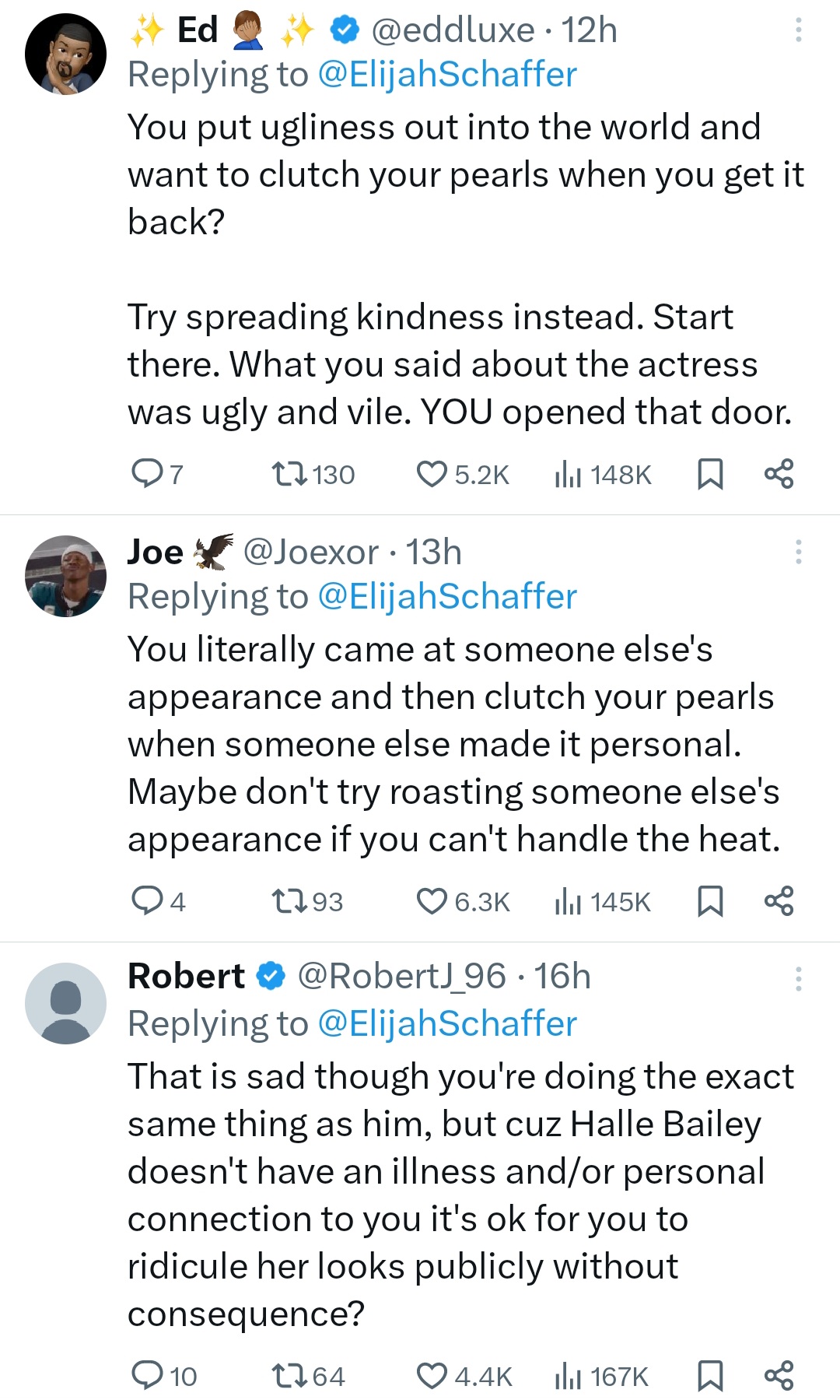Viewport: 840px width, 1400px height.
Task: Open more options on Ed's tweet
Action: pyautogui.click(x=798, y=30)
